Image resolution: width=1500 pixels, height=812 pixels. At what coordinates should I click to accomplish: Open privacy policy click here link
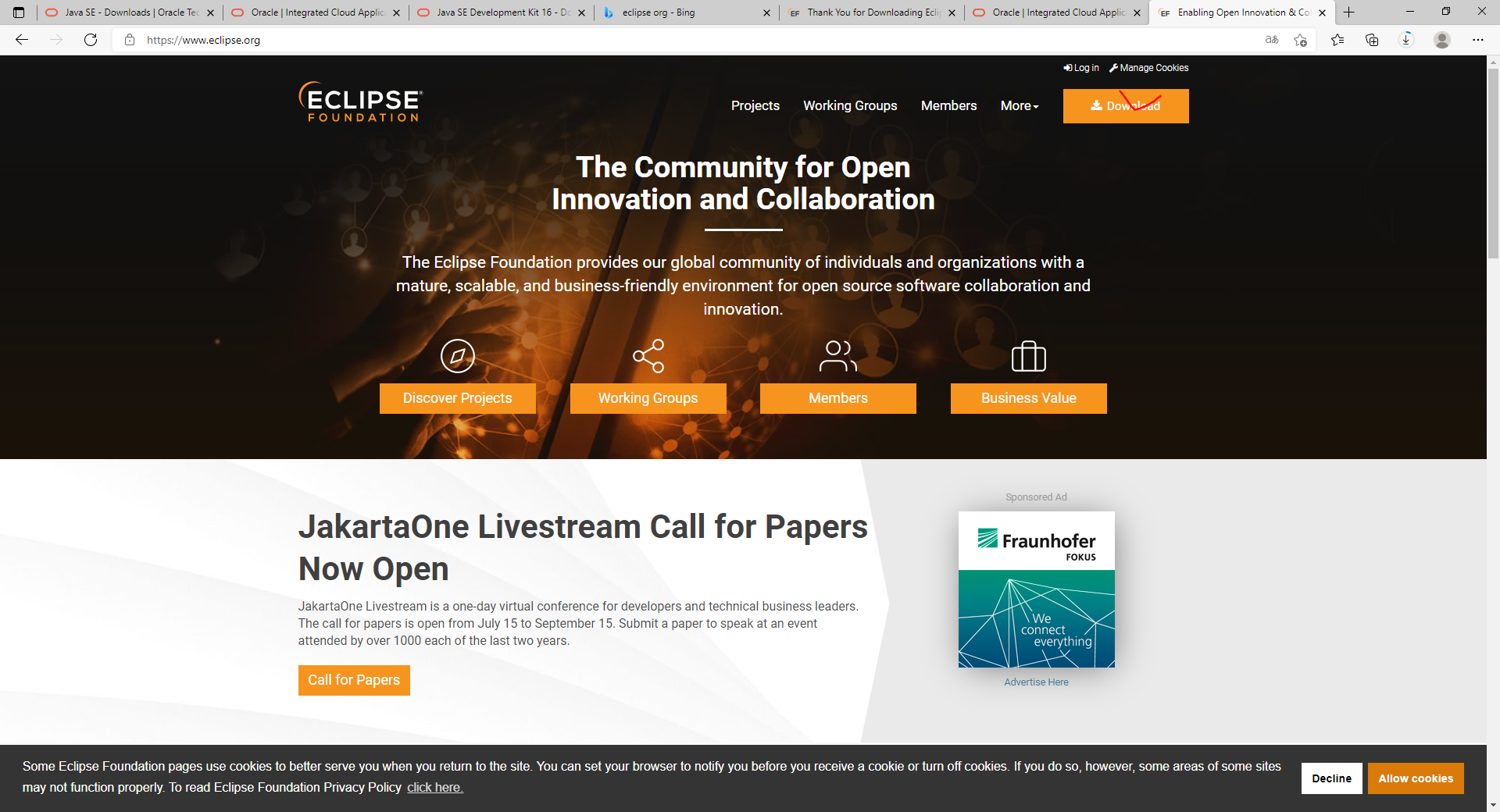click(435, 787)
